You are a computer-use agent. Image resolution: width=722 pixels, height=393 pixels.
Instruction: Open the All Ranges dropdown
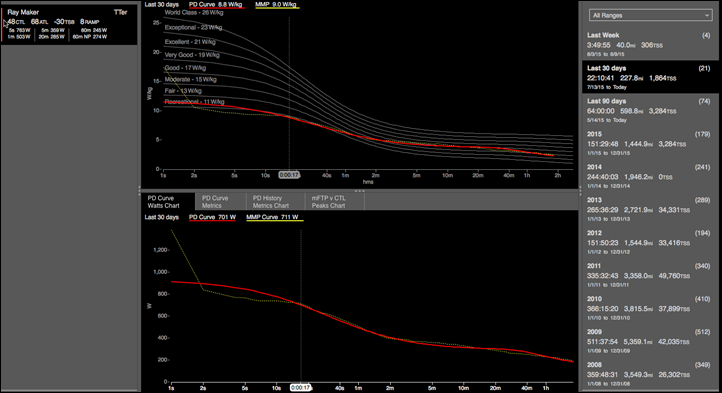pyautogui.click(x=650, y=15)
